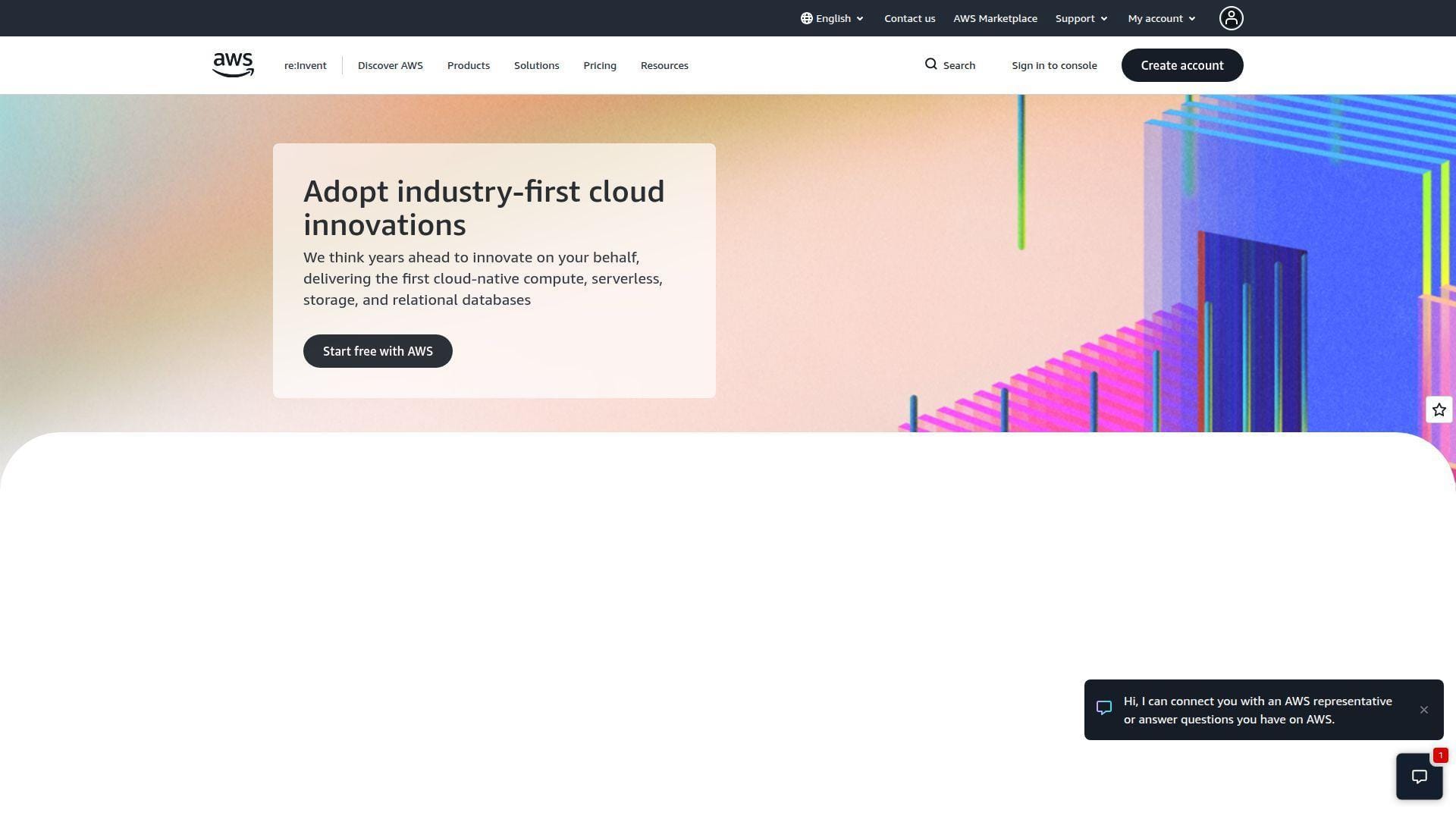Go to AWS Marketplace link

[x=995, y=18]
